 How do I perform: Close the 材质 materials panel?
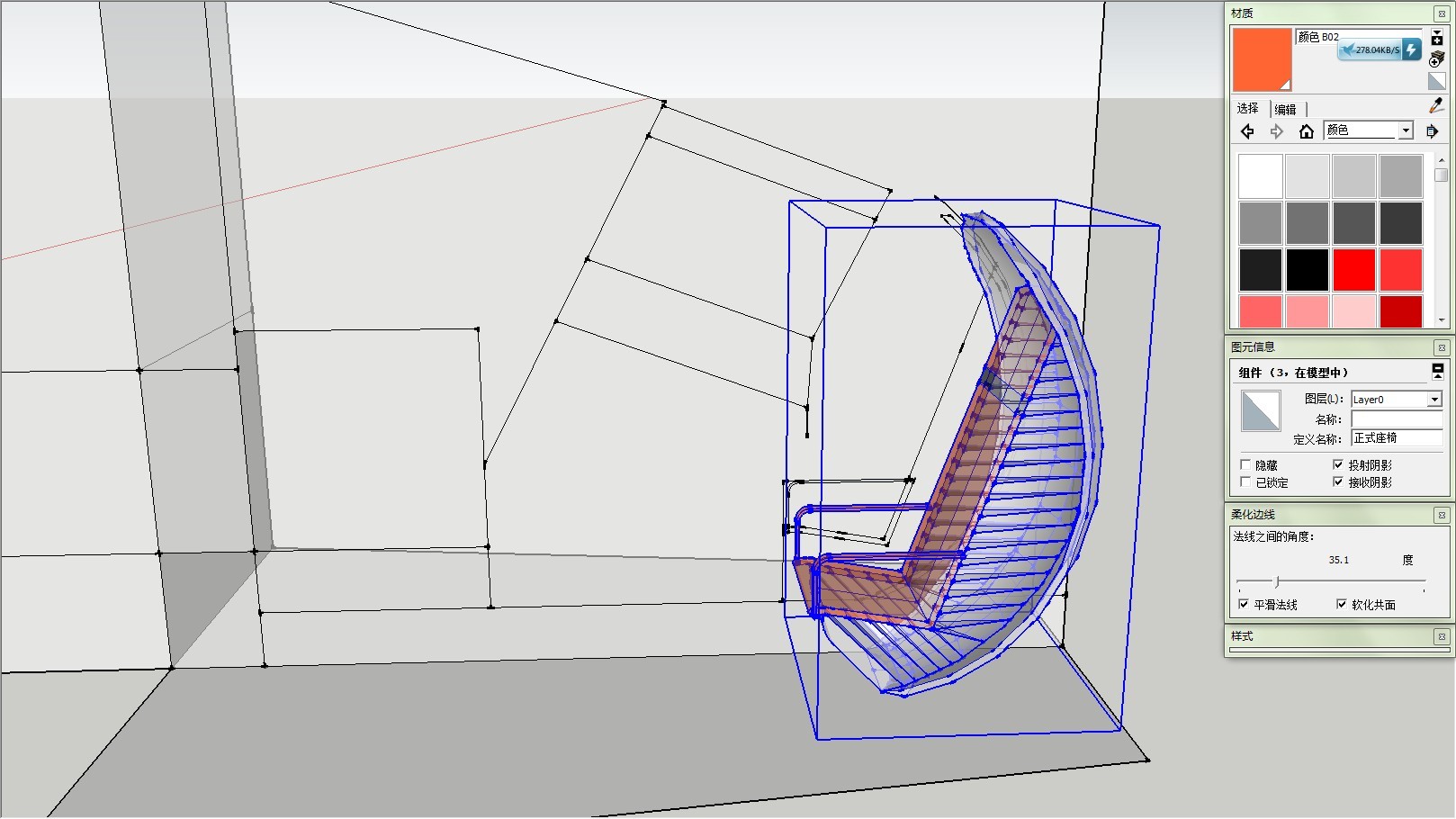tap(1442, 13)
